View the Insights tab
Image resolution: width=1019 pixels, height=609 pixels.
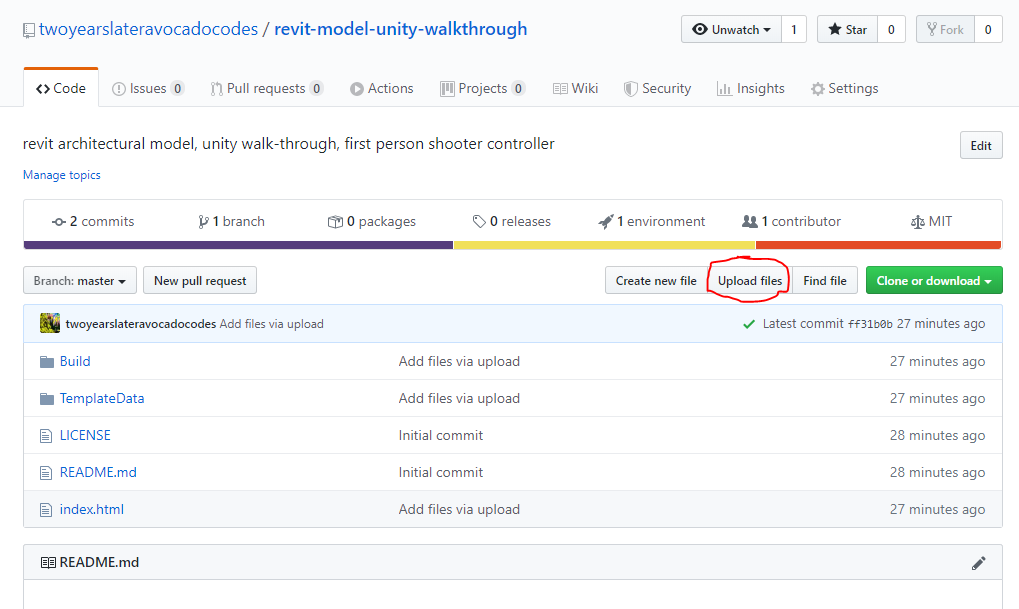pos(751,88)
